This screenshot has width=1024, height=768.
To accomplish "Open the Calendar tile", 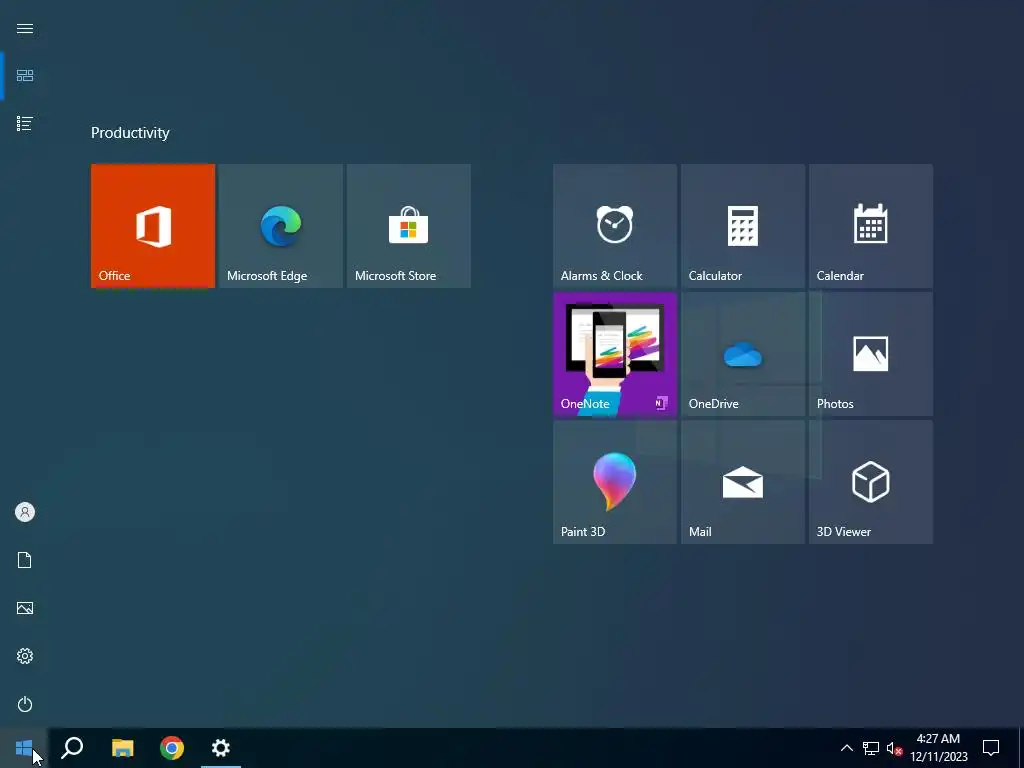I will pos(871,226).
